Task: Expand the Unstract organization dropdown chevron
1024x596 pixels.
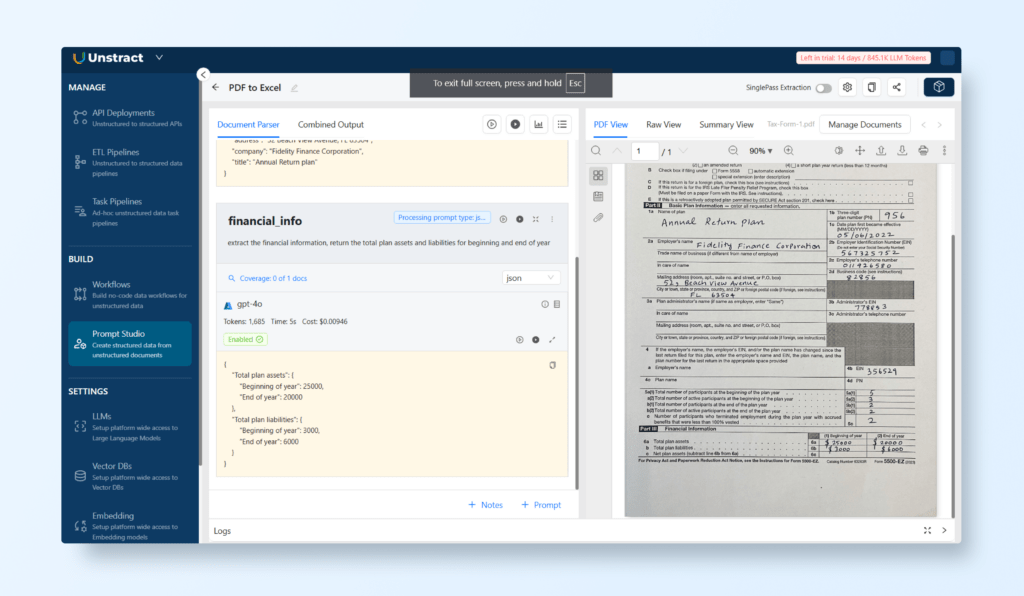Action: pyautogui.click(x=160, y=57)
